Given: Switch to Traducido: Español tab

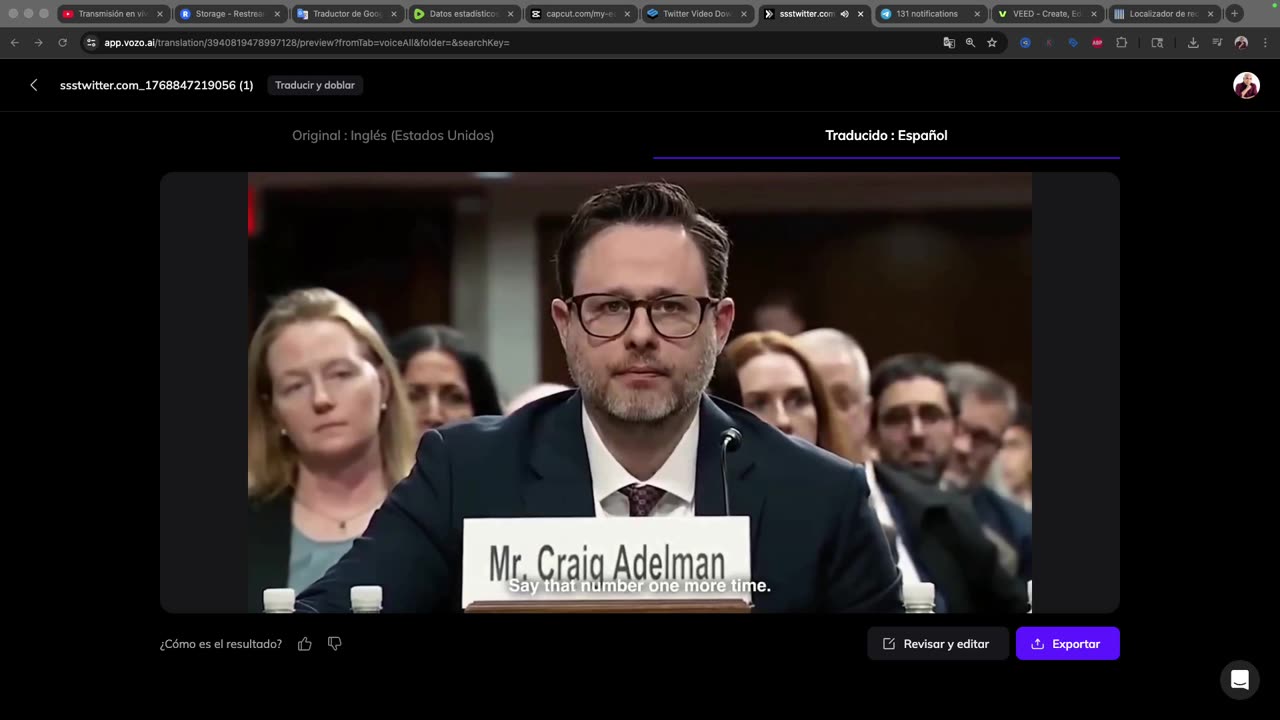Looking at the screenshot, I should pos(886,135).
